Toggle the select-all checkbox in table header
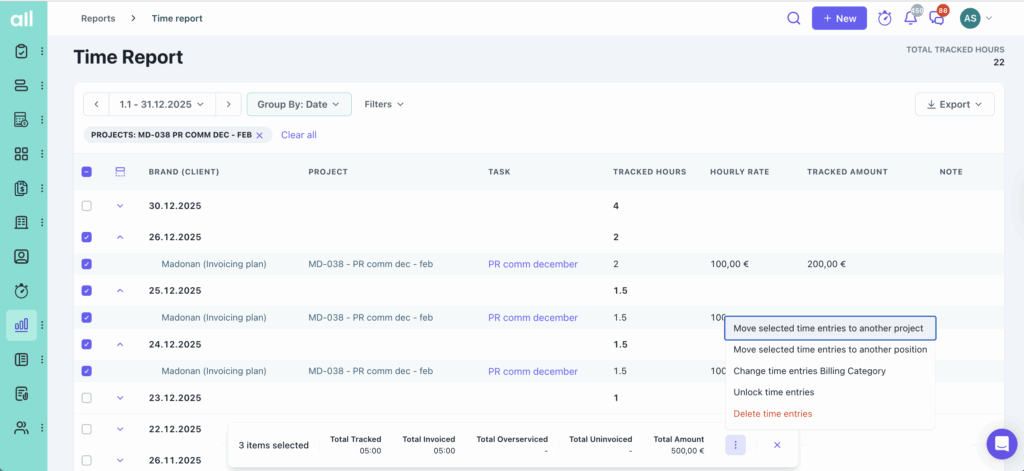 [86, 172]
